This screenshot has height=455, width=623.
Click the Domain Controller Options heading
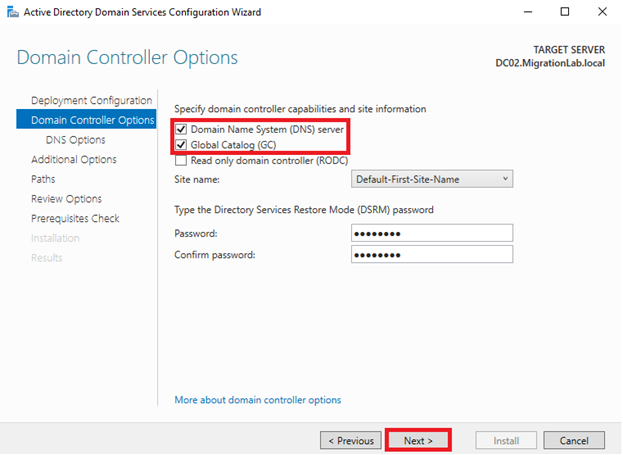pos(127,57)
